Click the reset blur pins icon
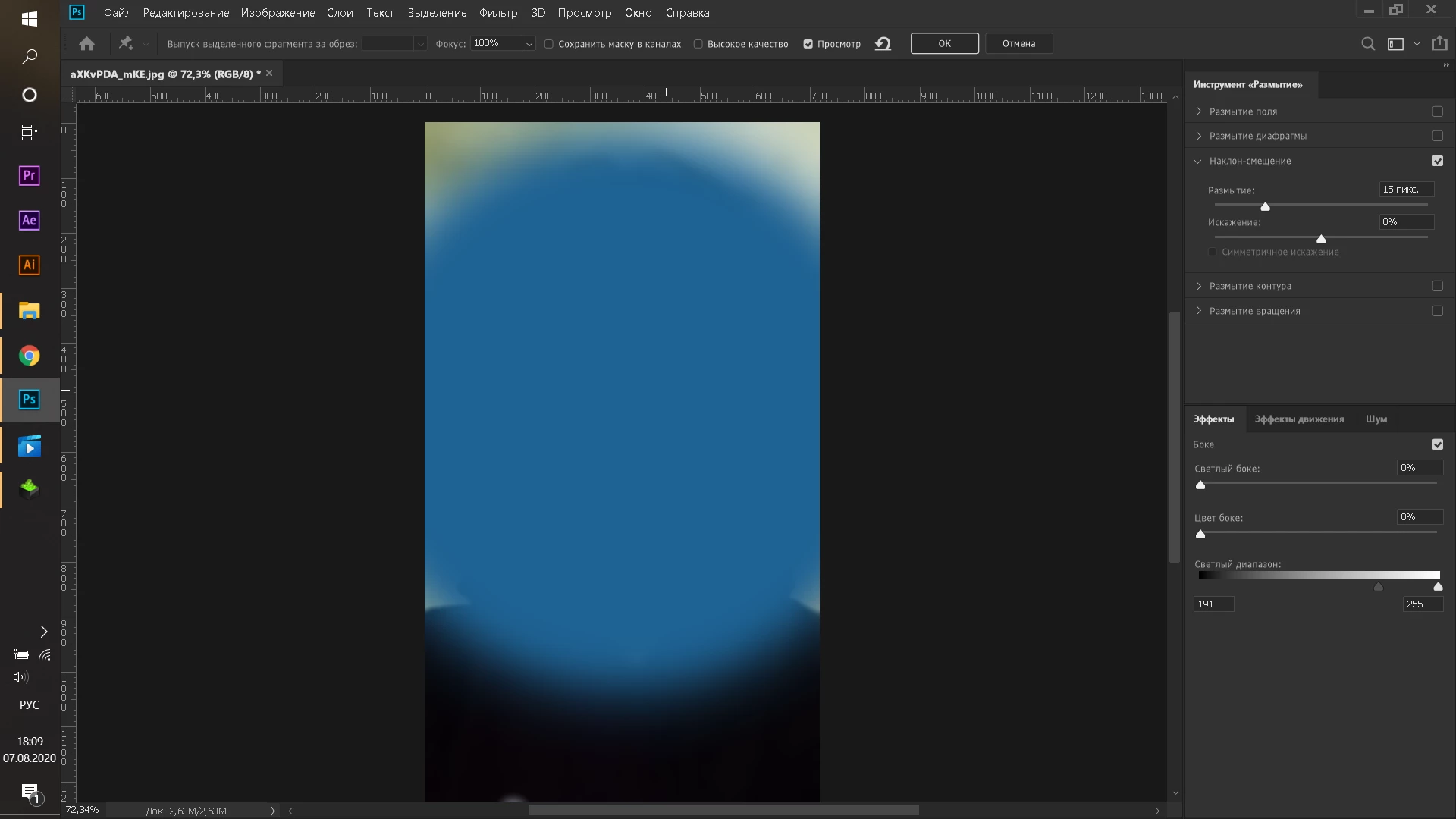 point(883,44)
